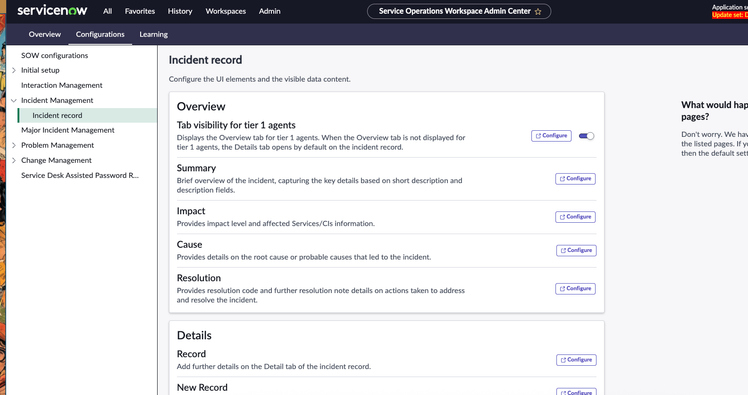The width and height of the screenshot is (748, 395).
Task: Select SOW configurations in sidebar
Action: [54, 55]
